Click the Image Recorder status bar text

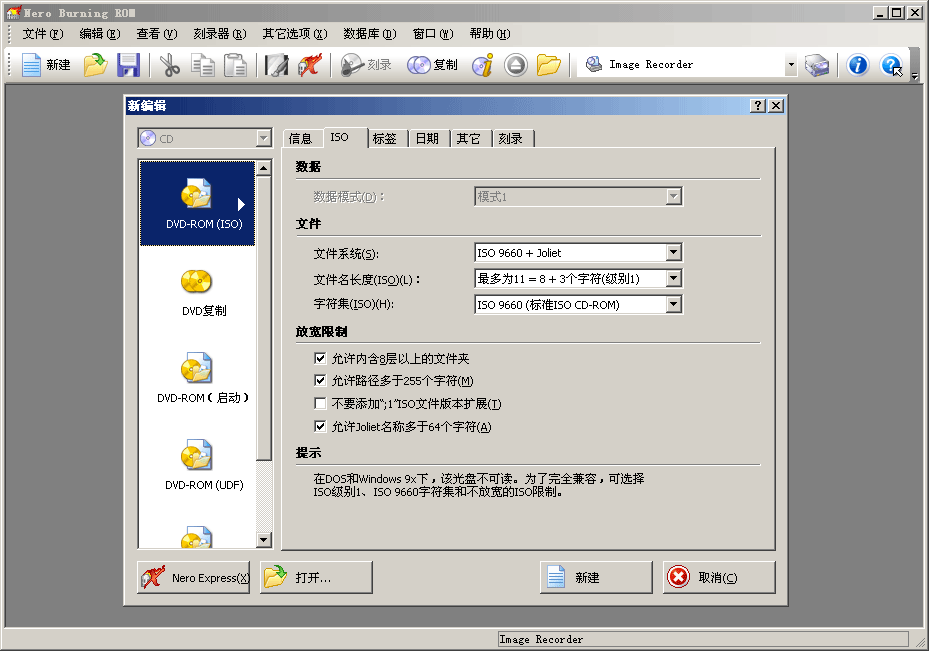(x=541, y=639)
